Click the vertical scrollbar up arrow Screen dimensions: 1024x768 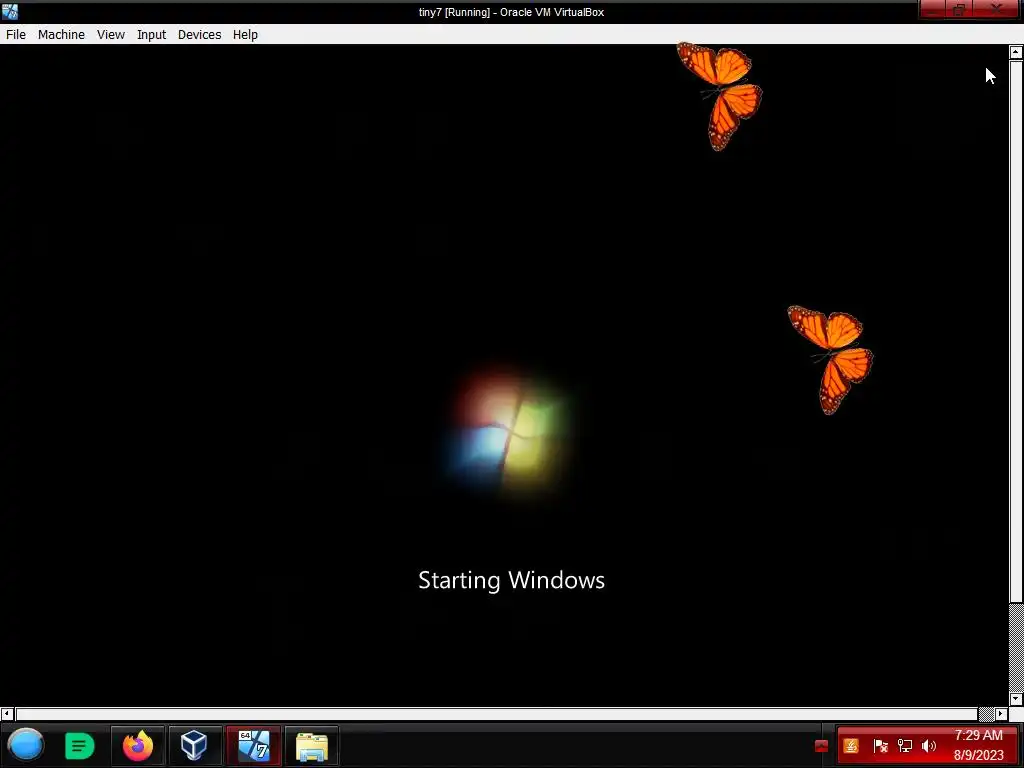1016,52
